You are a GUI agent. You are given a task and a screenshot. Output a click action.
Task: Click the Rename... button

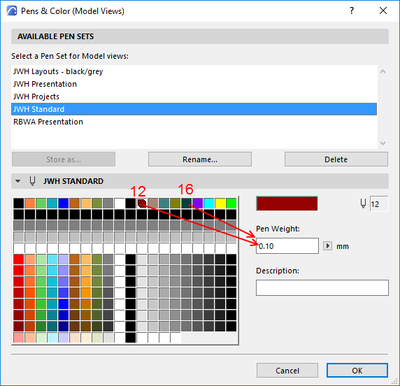pos(200,159)
